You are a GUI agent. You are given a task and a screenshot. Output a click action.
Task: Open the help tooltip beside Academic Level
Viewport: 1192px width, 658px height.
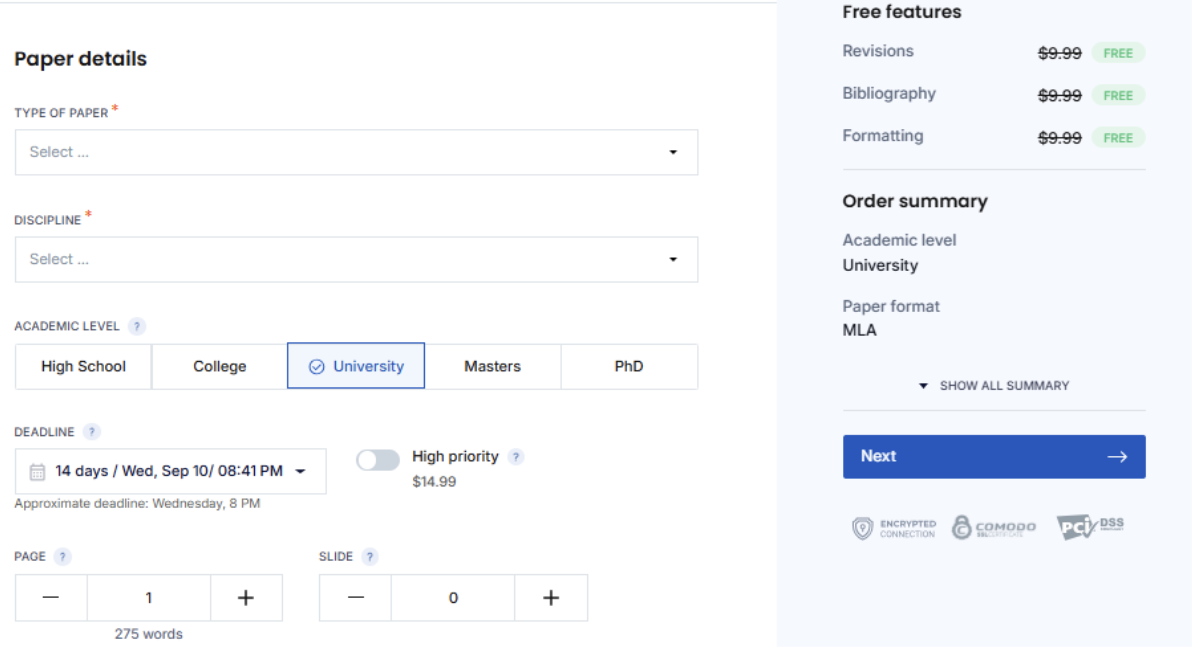137,326
